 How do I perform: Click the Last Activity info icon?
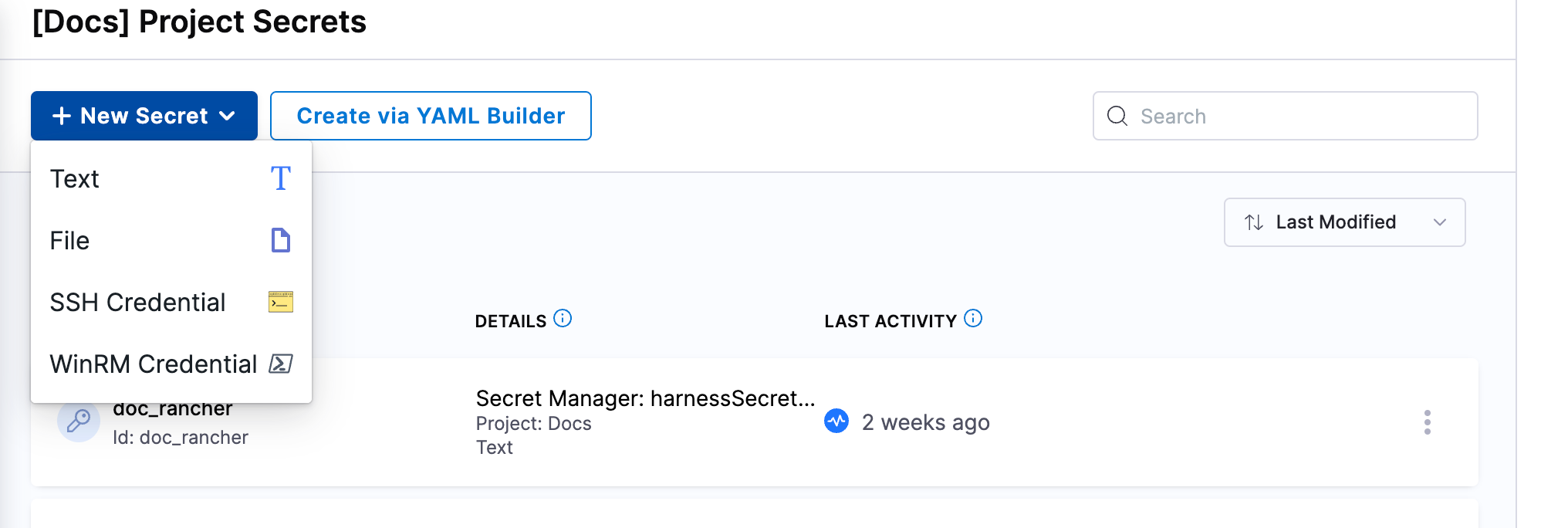(x=974, y=318)
